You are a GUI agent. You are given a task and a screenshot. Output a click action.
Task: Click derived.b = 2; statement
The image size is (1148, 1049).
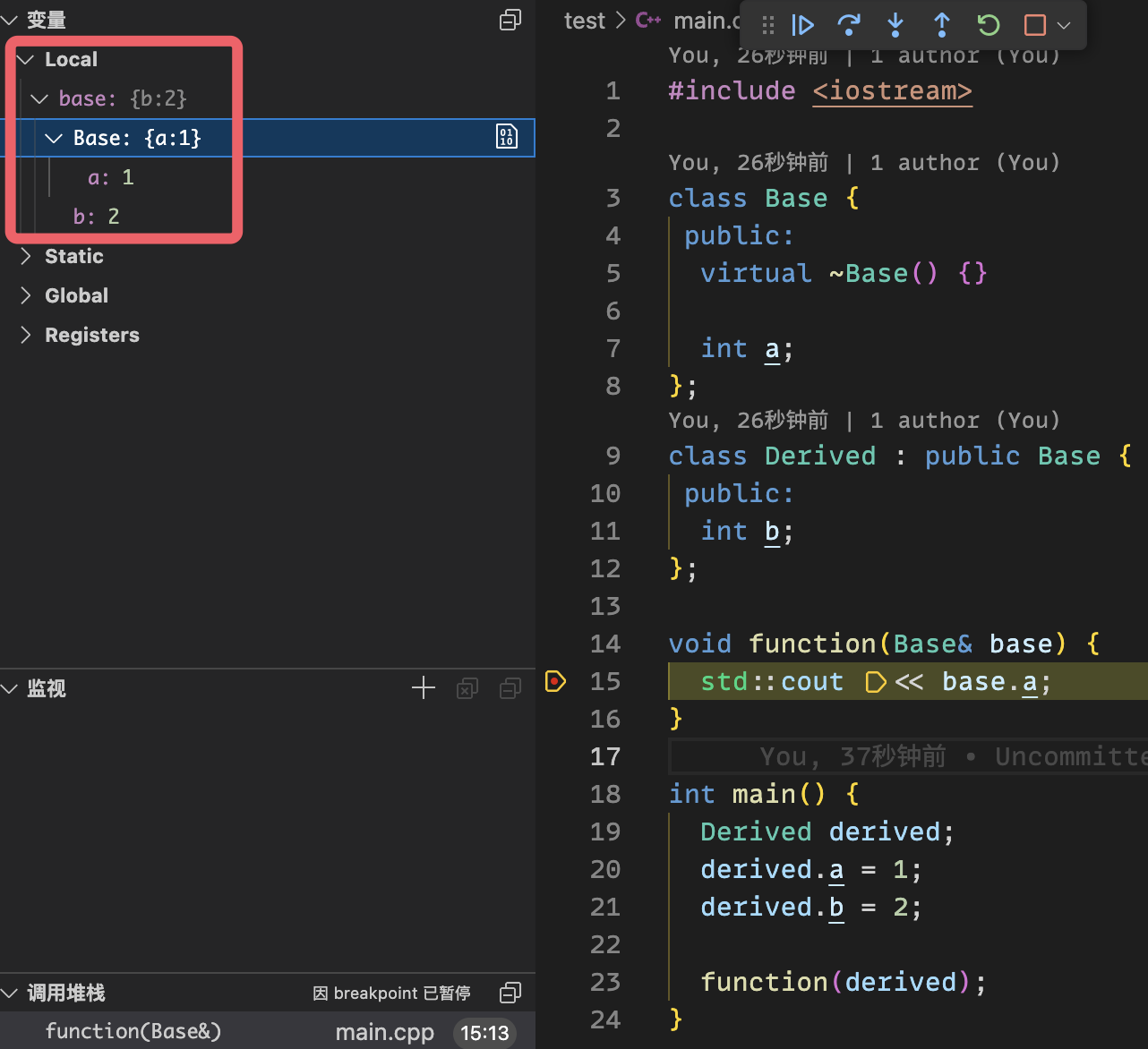point(811,907)
